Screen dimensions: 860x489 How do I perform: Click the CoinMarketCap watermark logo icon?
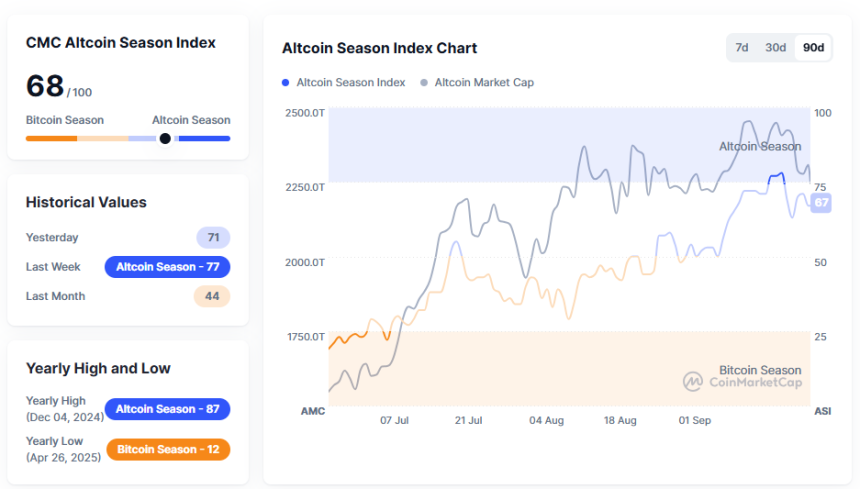(x=693, y=381)
